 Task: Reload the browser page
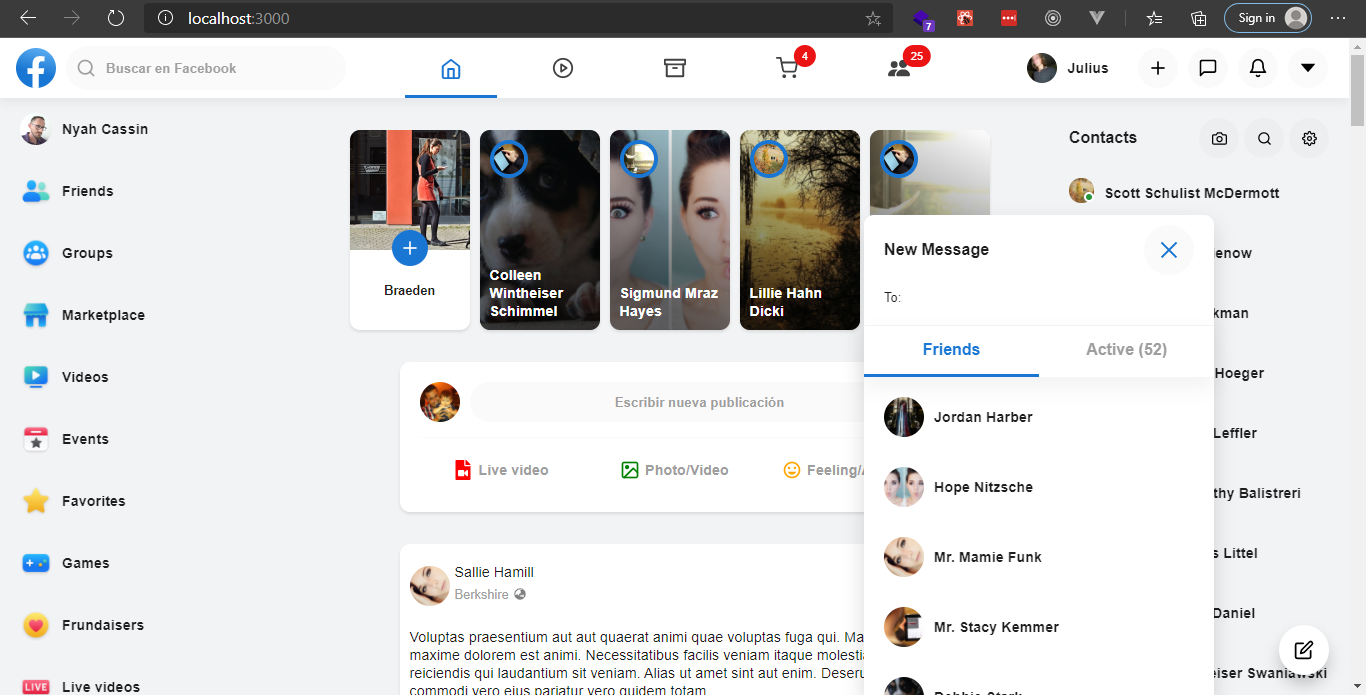coord(116,18)
